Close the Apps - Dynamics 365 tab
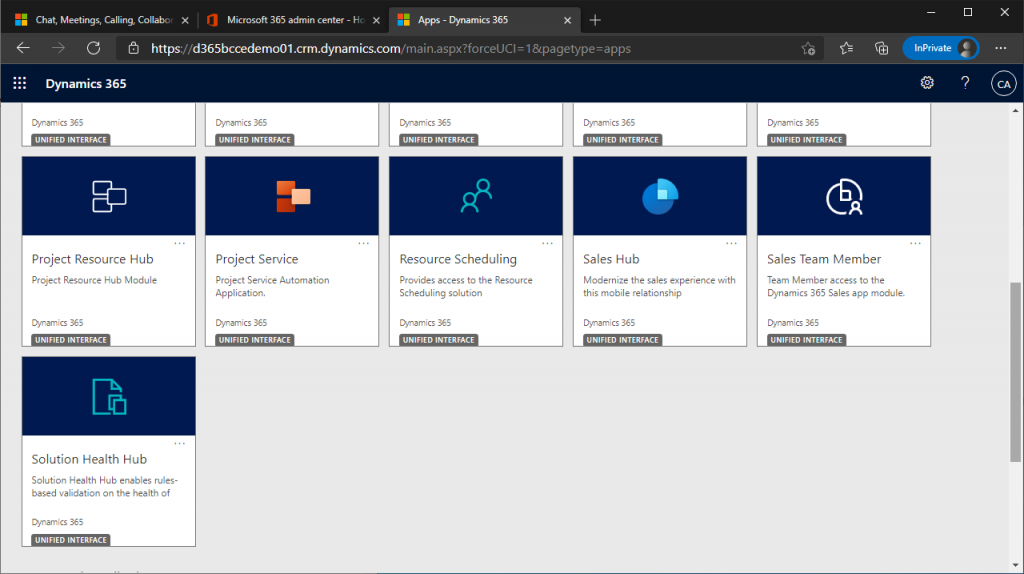This screenshot has height=574, width=1024. [567, 20]
